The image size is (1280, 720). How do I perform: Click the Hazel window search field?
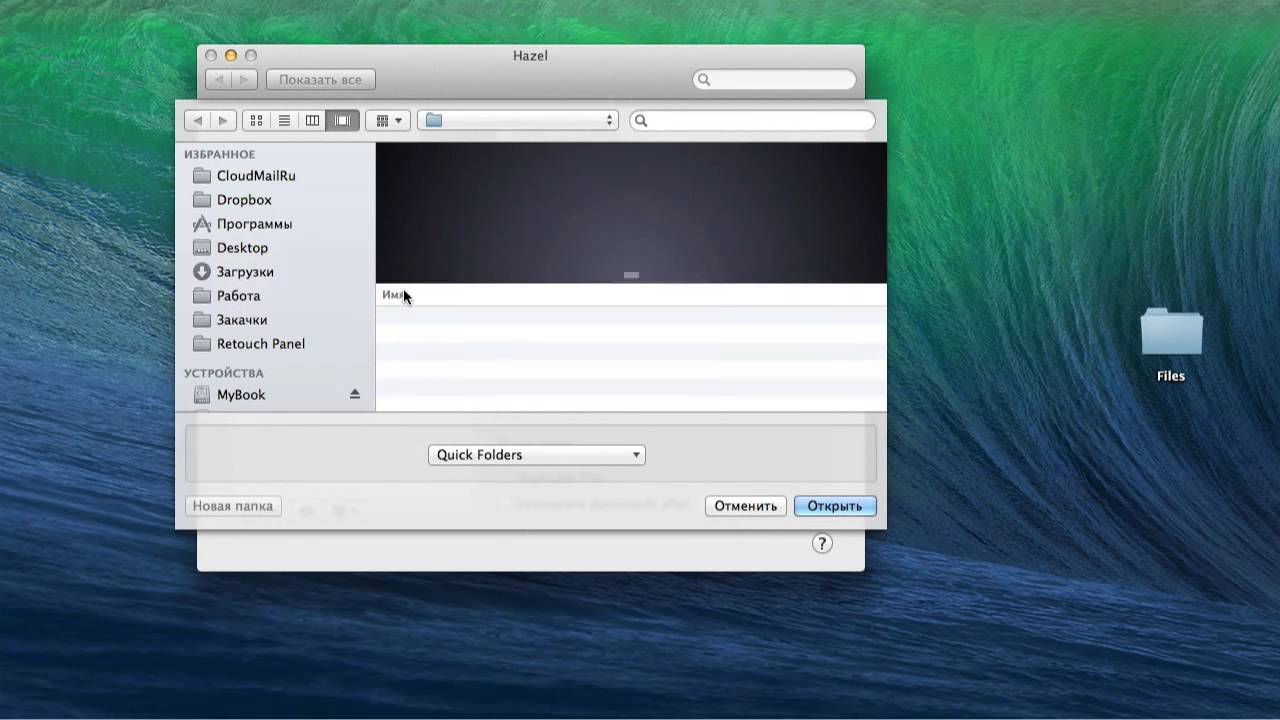[775, 80]
